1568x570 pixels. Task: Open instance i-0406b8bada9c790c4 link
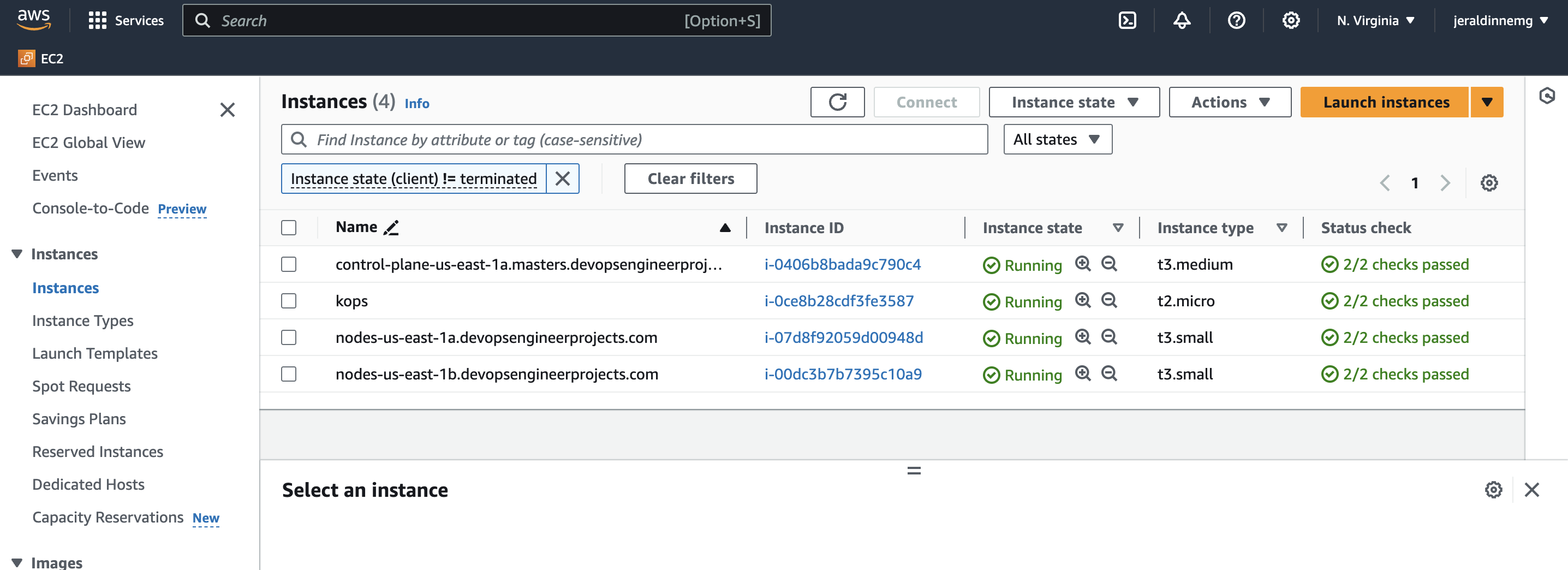[842, 264]
